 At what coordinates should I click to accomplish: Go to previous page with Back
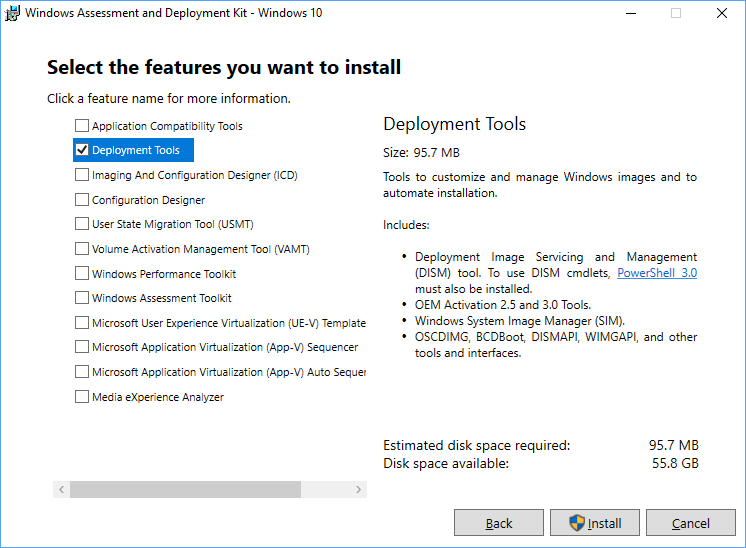click(x=499, y=523)
